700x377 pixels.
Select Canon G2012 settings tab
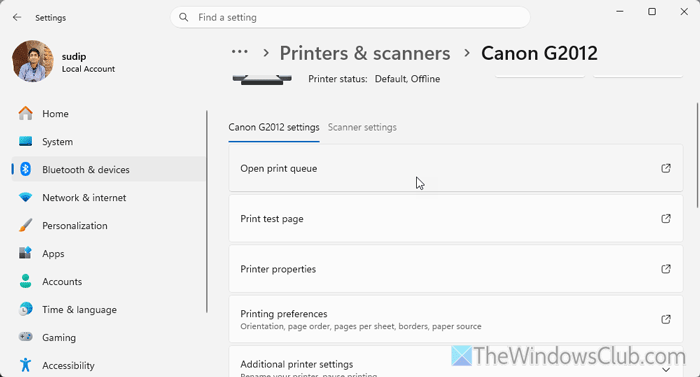(274, 127)
